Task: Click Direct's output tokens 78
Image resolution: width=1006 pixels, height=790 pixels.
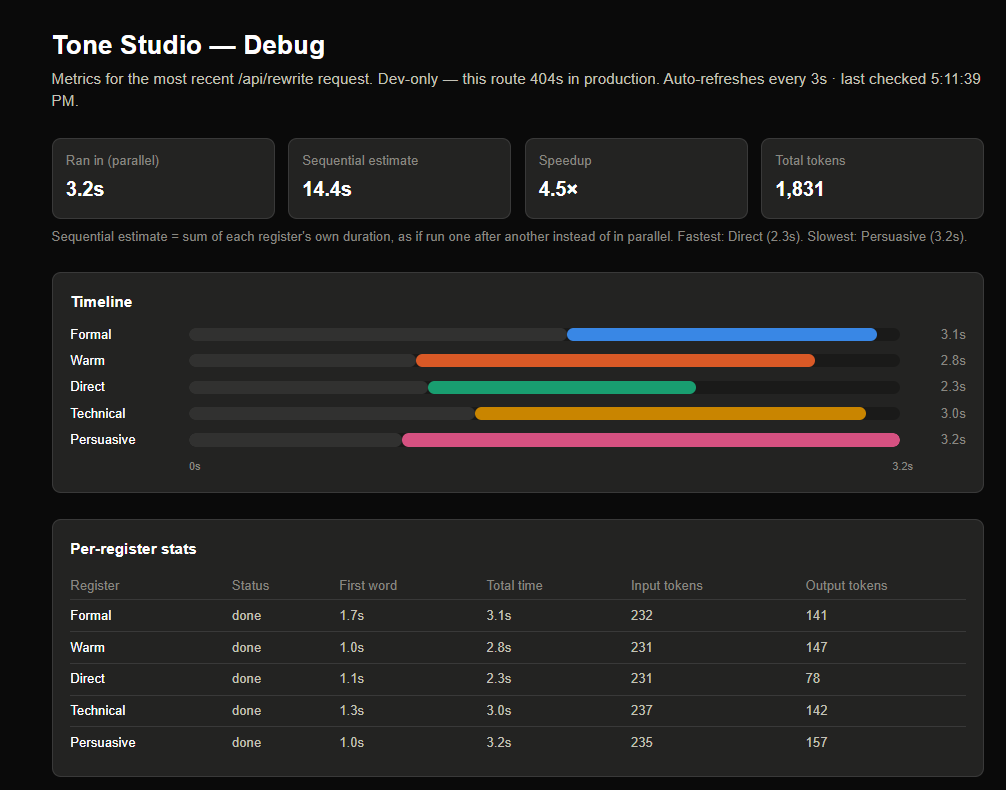Action: pos(813,678)
